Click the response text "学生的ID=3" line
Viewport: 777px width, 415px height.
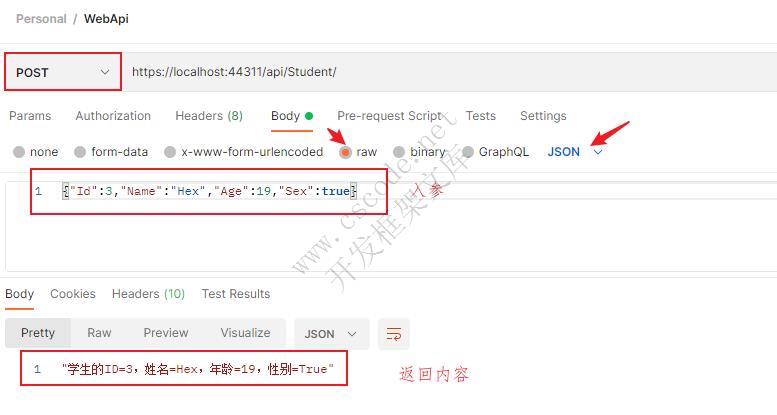point(198,369)
